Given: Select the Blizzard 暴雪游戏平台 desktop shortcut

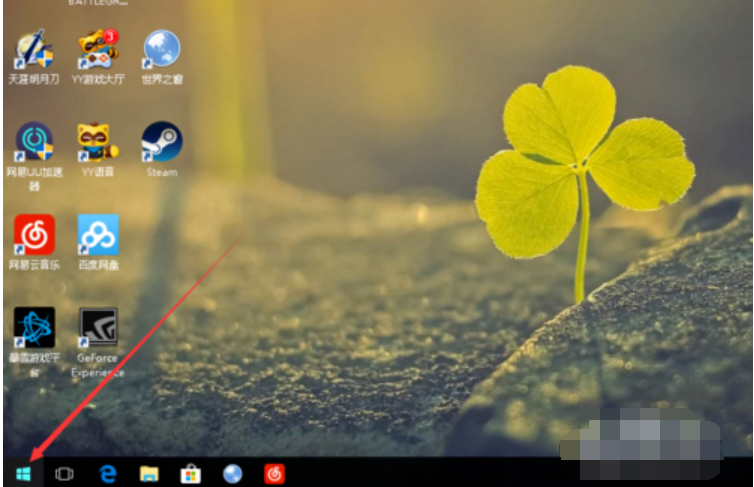Looking at the screenshot, I should pos(34,329).
